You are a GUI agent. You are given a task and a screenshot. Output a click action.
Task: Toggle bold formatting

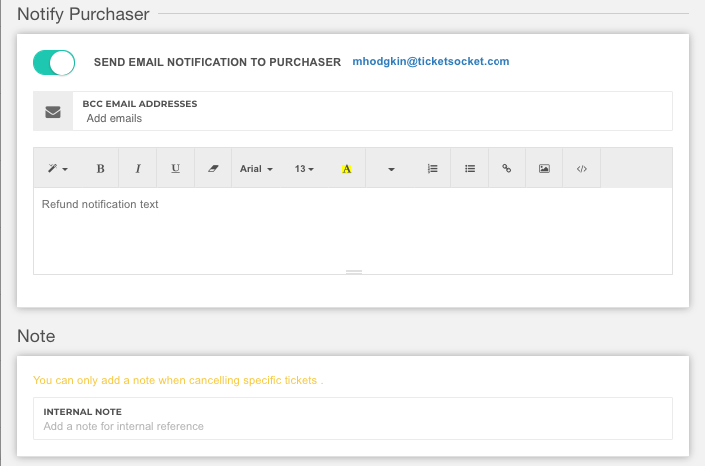[x=100, y=169]
